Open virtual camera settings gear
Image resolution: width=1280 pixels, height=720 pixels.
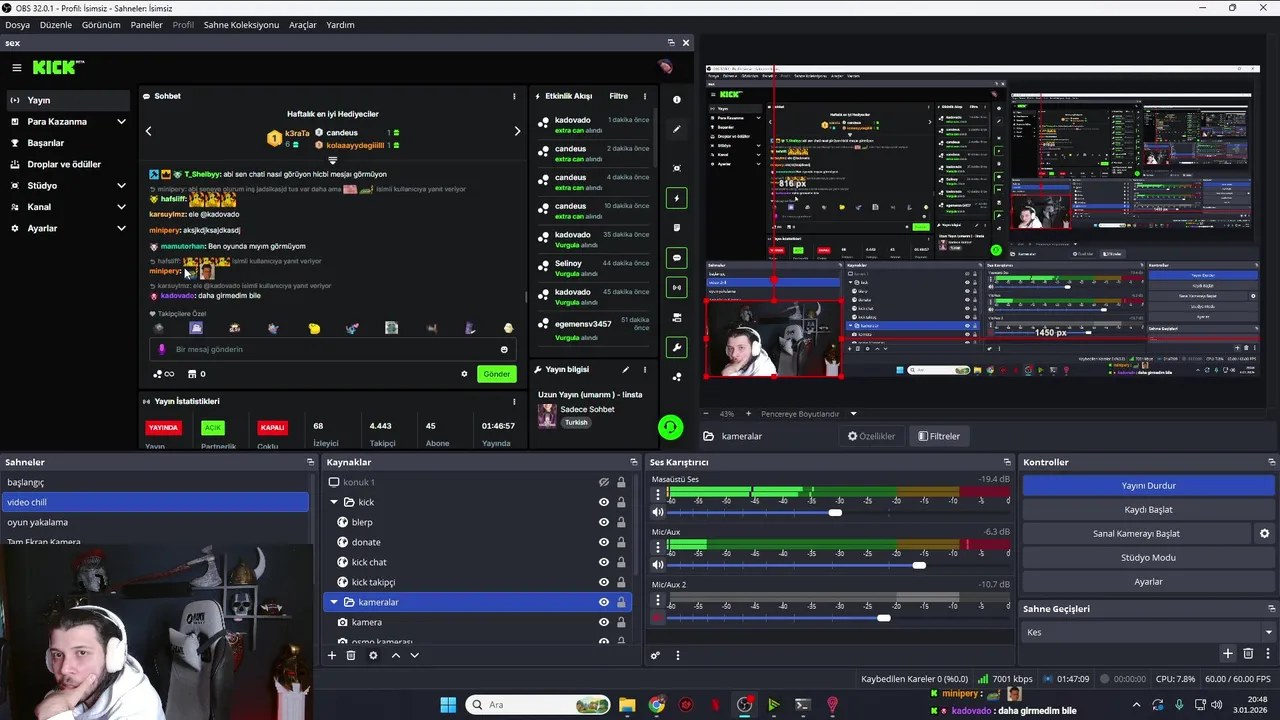pos(1264,533)
